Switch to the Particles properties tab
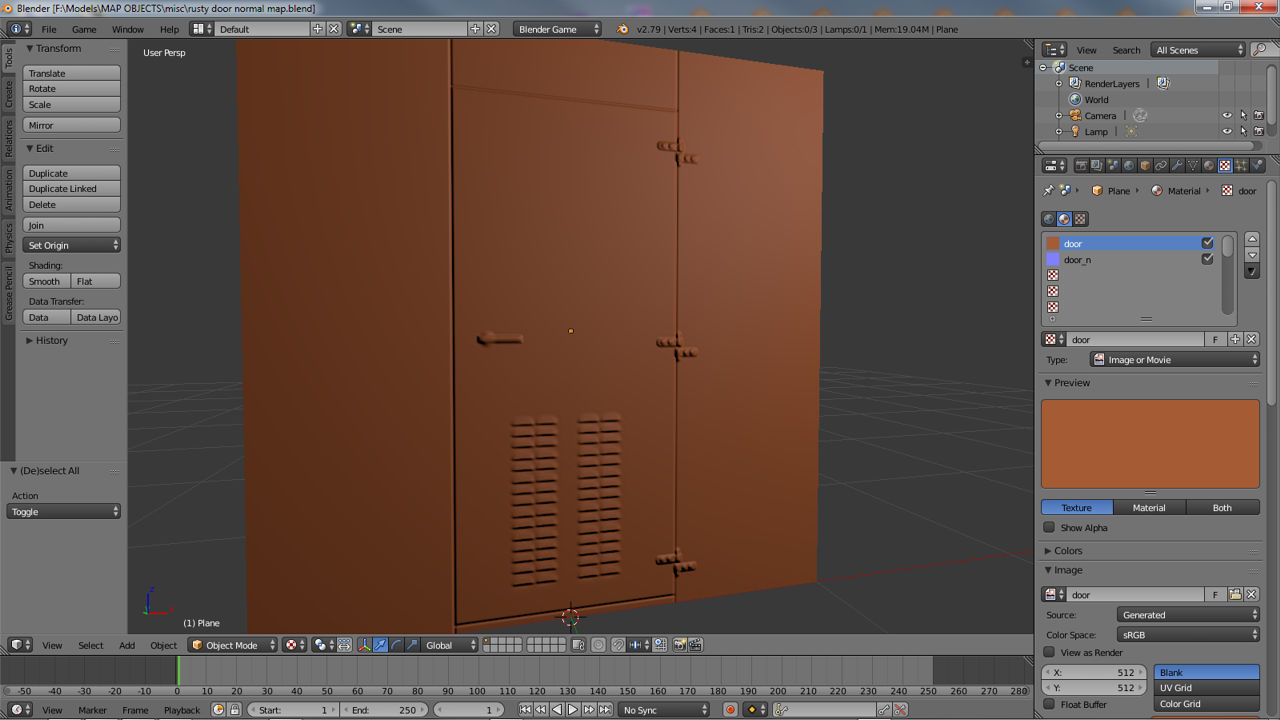1280x720 pixels. 1241,165
